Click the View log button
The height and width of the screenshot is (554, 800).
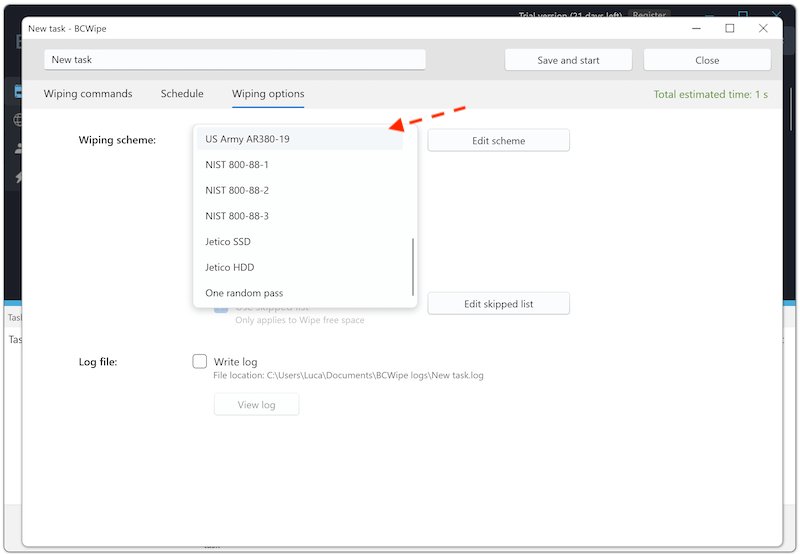(x=256, y=405)
